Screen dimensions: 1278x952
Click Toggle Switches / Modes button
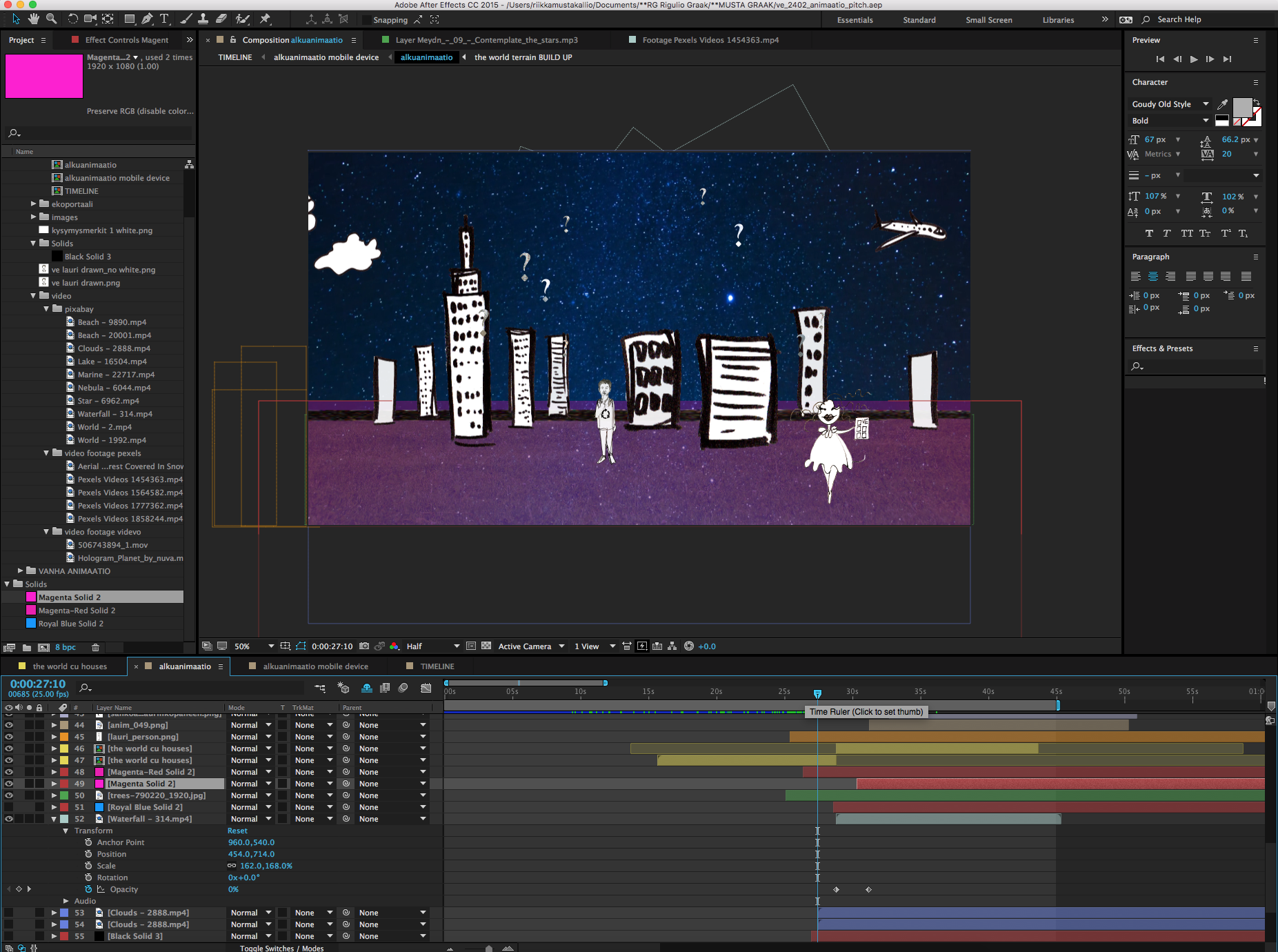pos(281,948)
